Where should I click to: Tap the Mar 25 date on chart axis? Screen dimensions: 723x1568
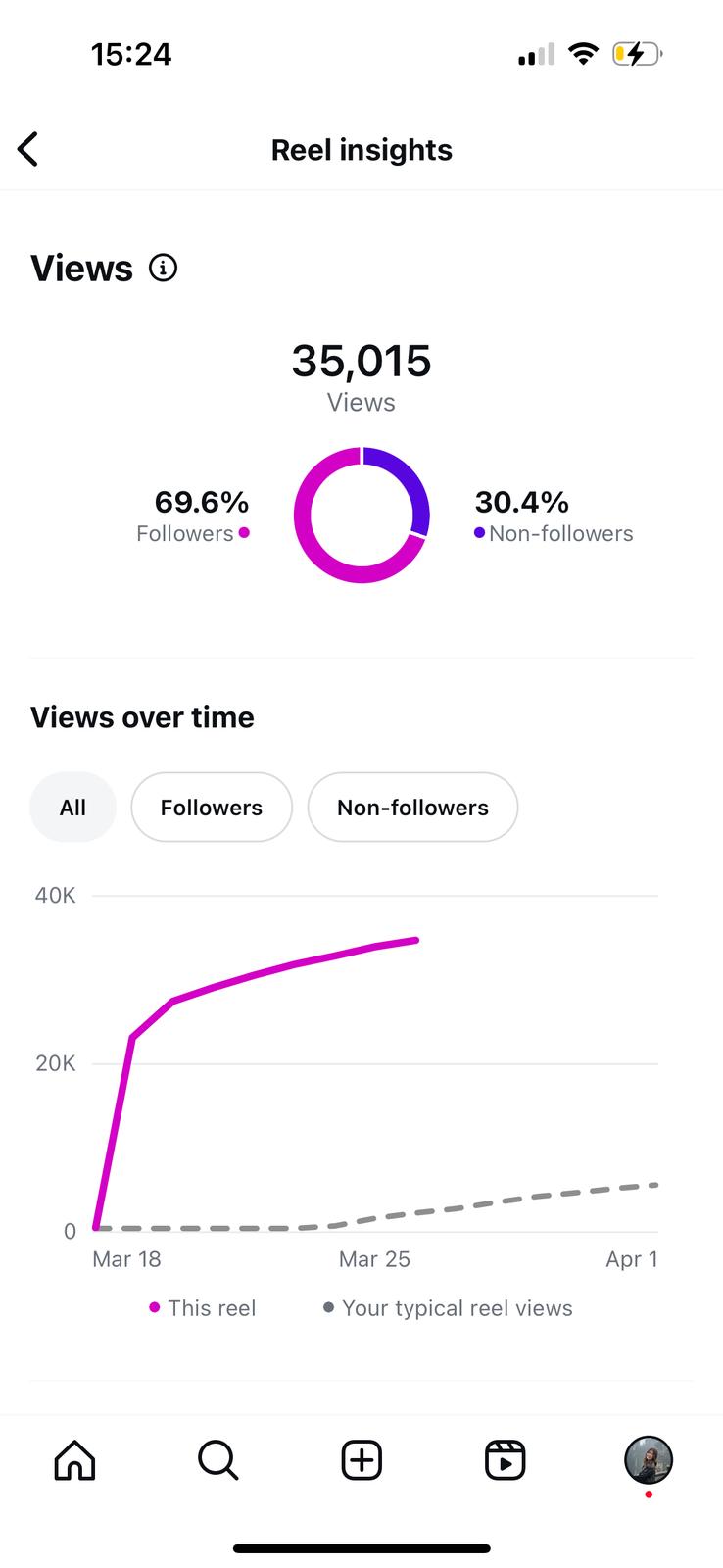(374, 1259)
